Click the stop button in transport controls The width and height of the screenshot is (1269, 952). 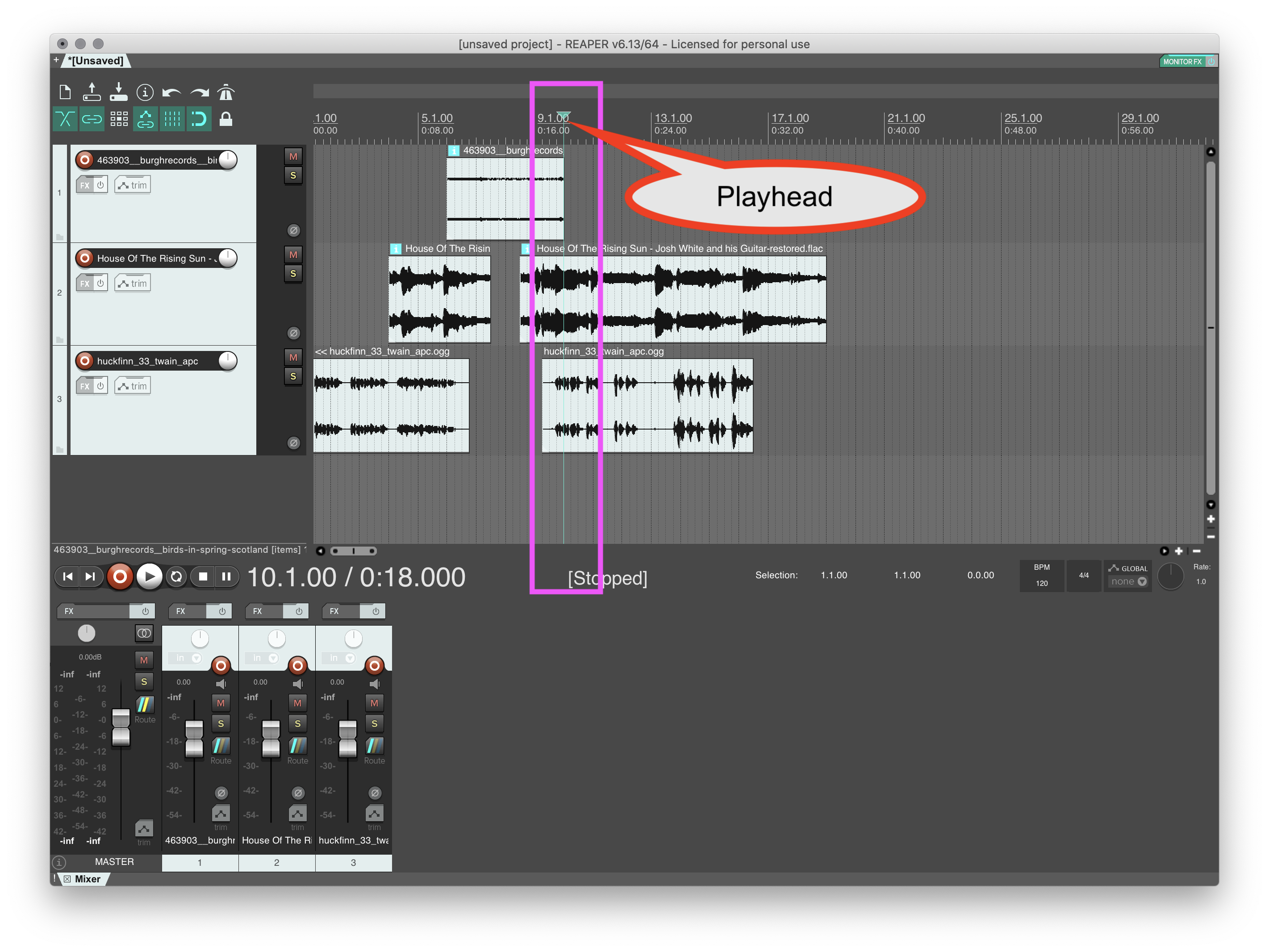(201, 577)
